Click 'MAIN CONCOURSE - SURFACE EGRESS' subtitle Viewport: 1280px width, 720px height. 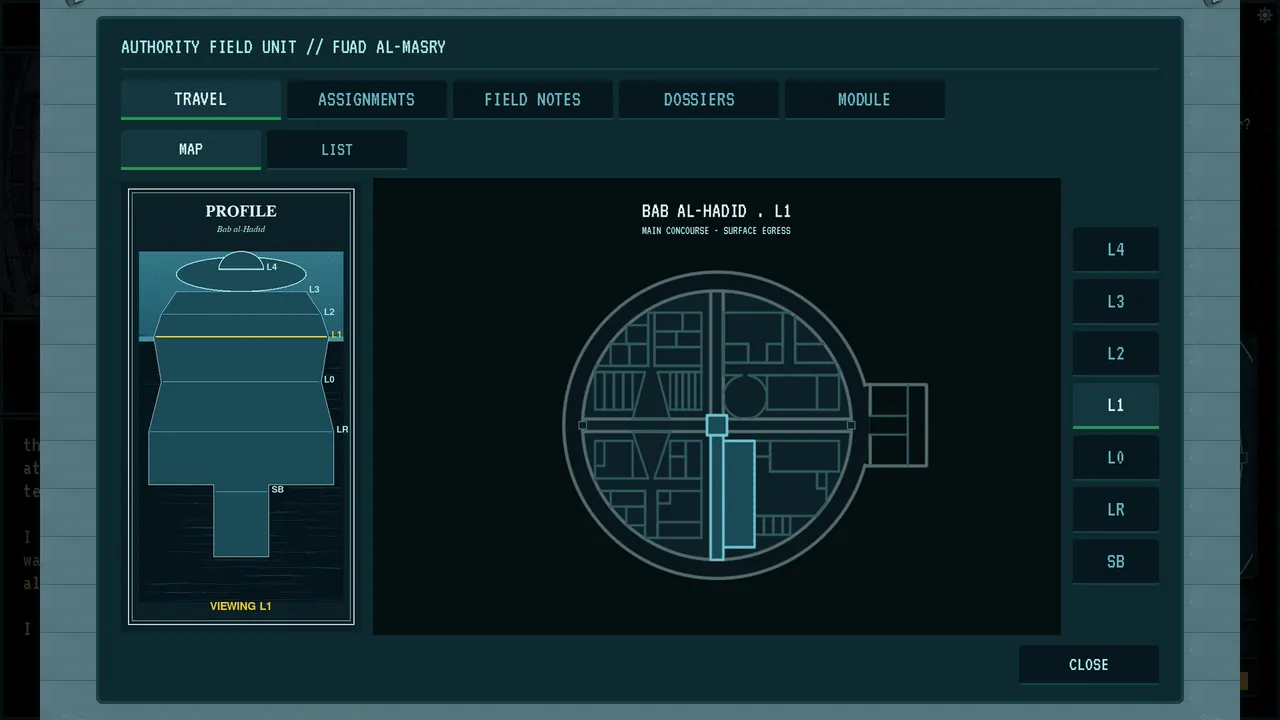point(716,231)
